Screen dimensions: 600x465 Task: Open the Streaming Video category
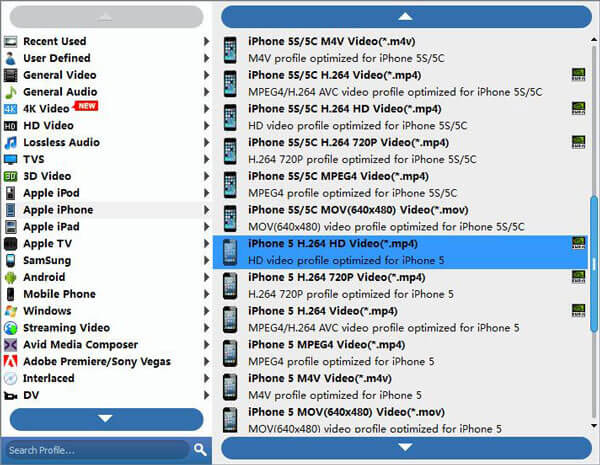point(106,328)
